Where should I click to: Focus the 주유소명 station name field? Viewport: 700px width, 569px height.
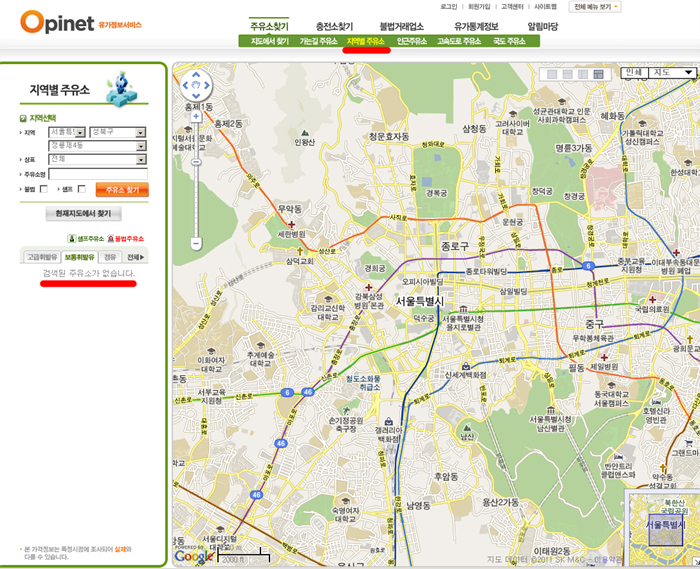[98, 174]
